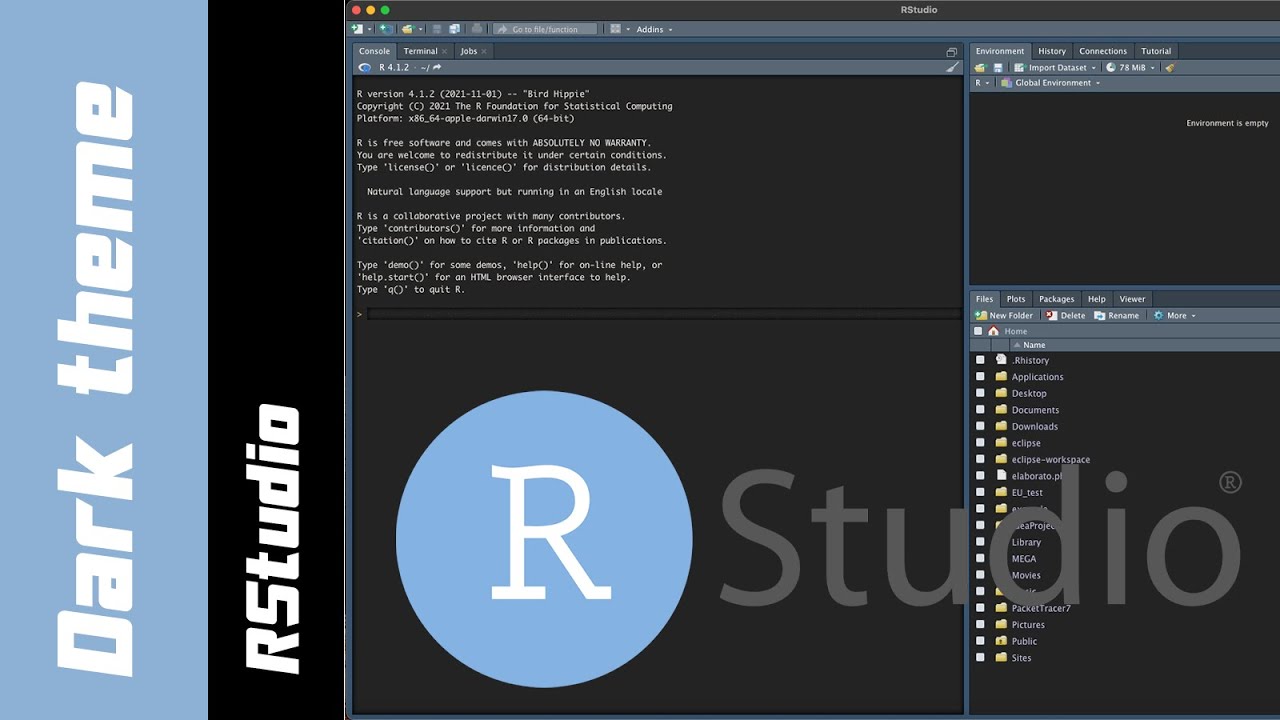Clear the console with the broom icon
This screenshot has height=720, width=1280.
[952, 67]
